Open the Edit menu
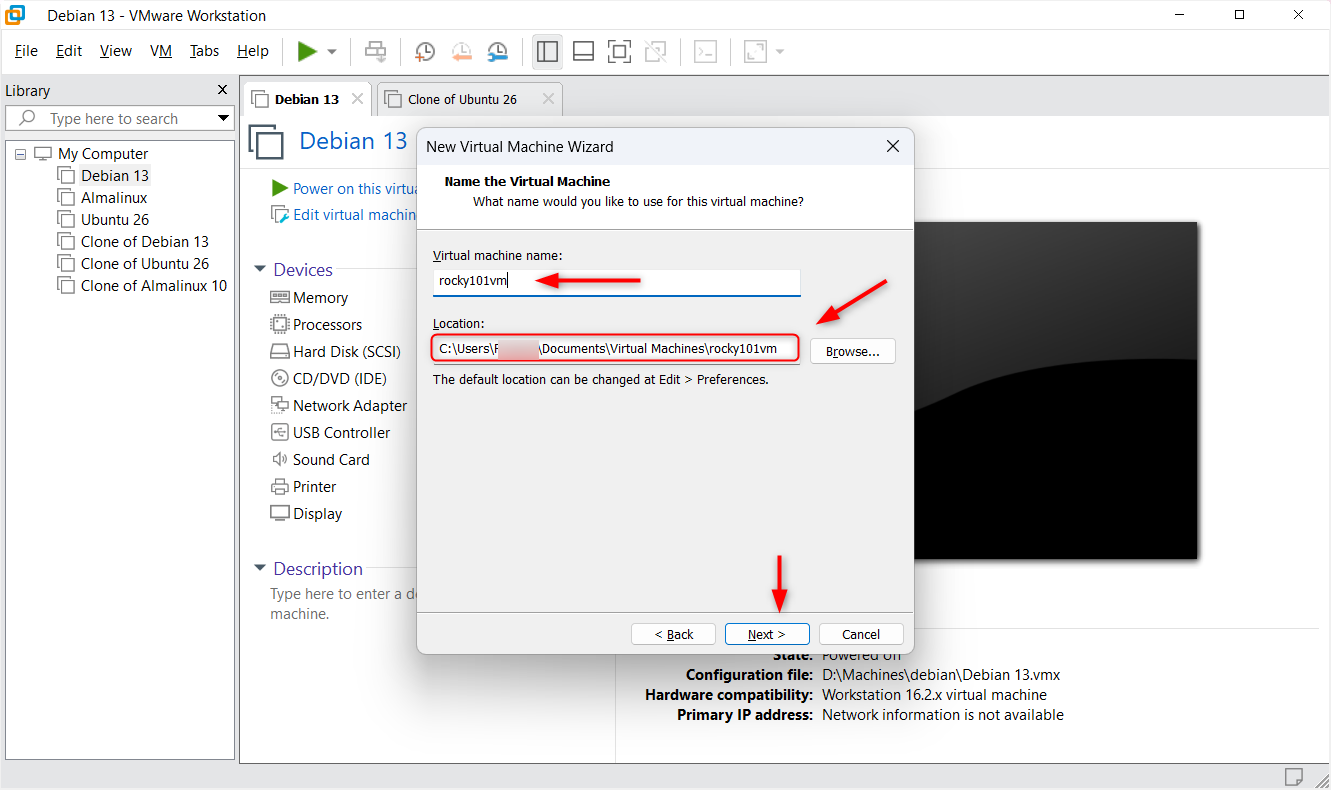The height and width of the screenshot is (790, 1331). (69, 51)
